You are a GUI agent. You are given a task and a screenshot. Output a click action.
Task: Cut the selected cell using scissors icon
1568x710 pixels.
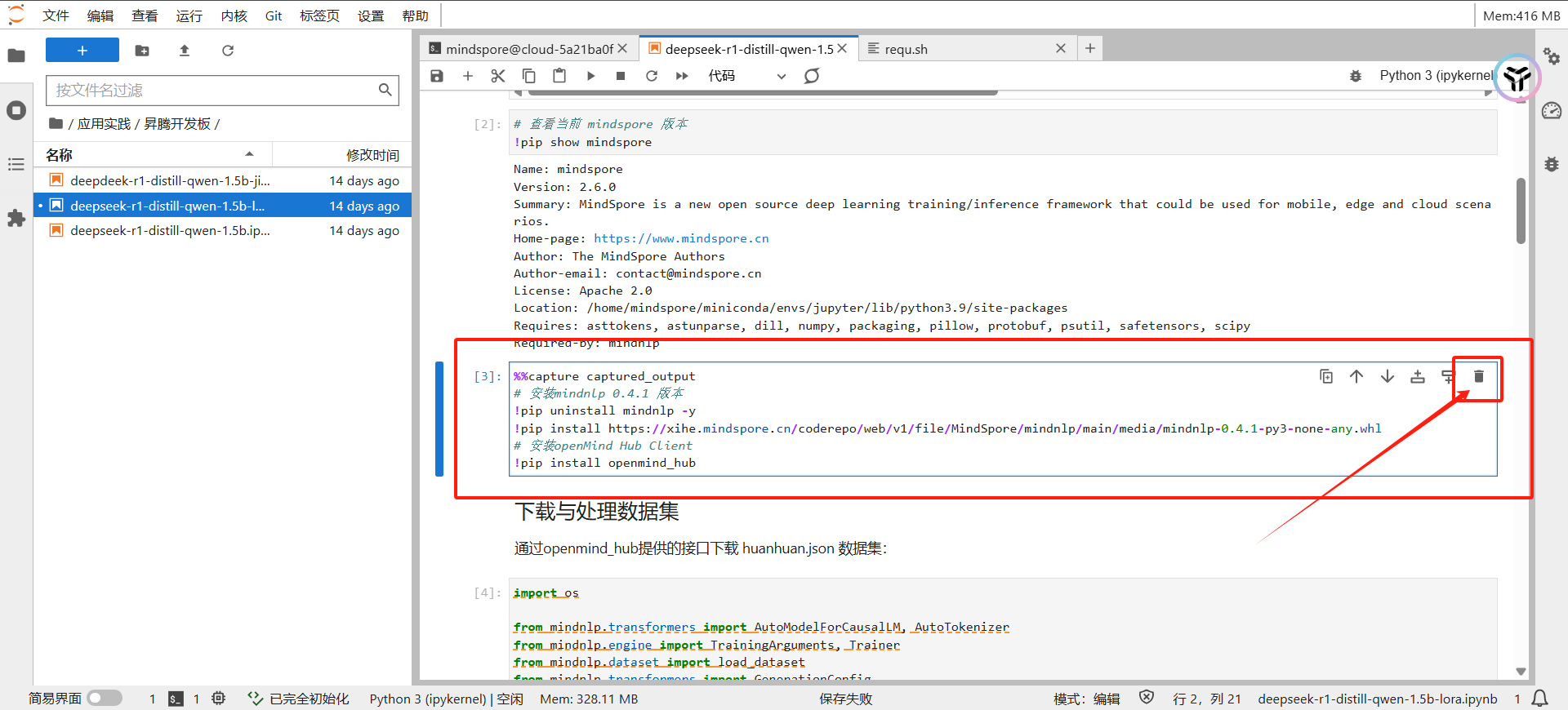pos(498,76)
